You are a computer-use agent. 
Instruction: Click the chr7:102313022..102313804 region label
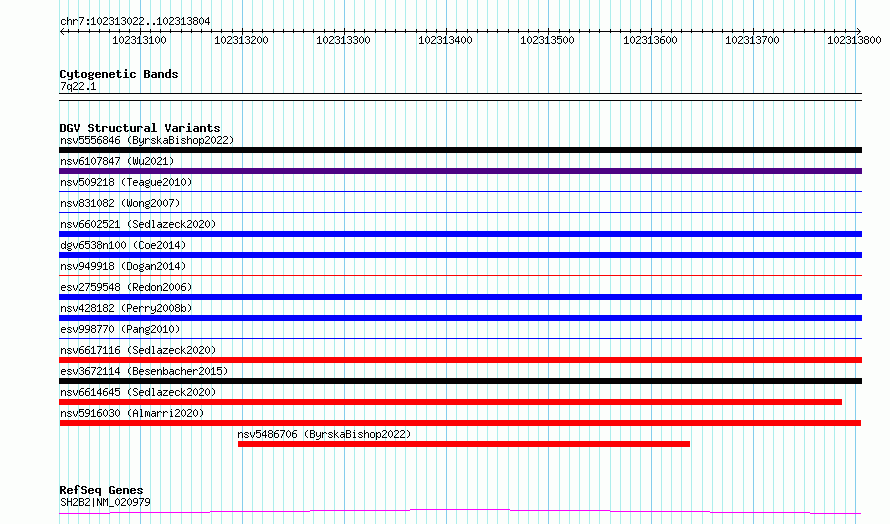[135, 21]
